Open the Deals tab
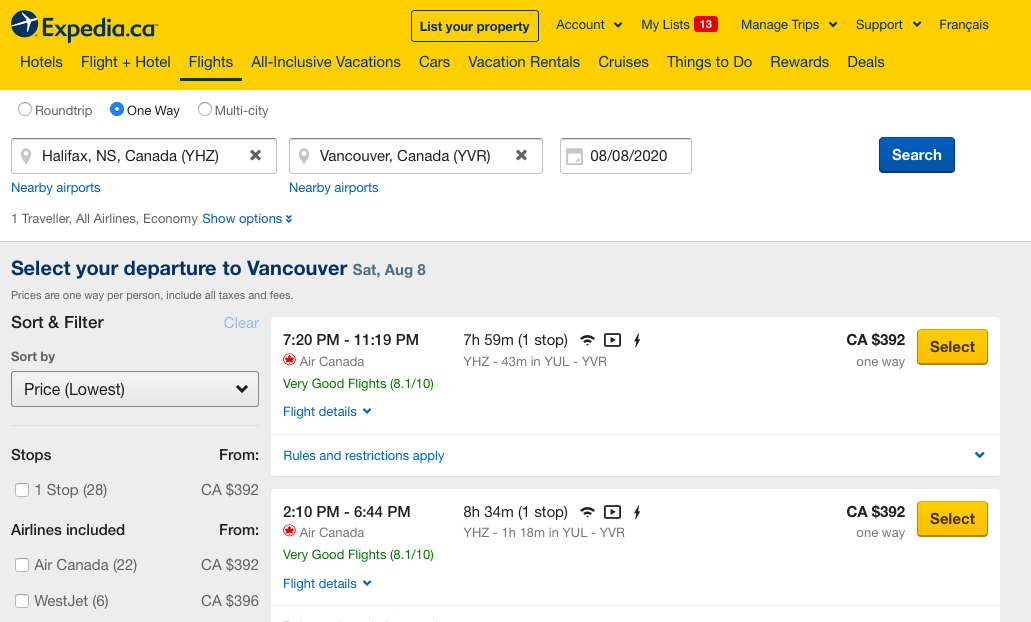The image size is (1031, 622). [x=866, y=62]
